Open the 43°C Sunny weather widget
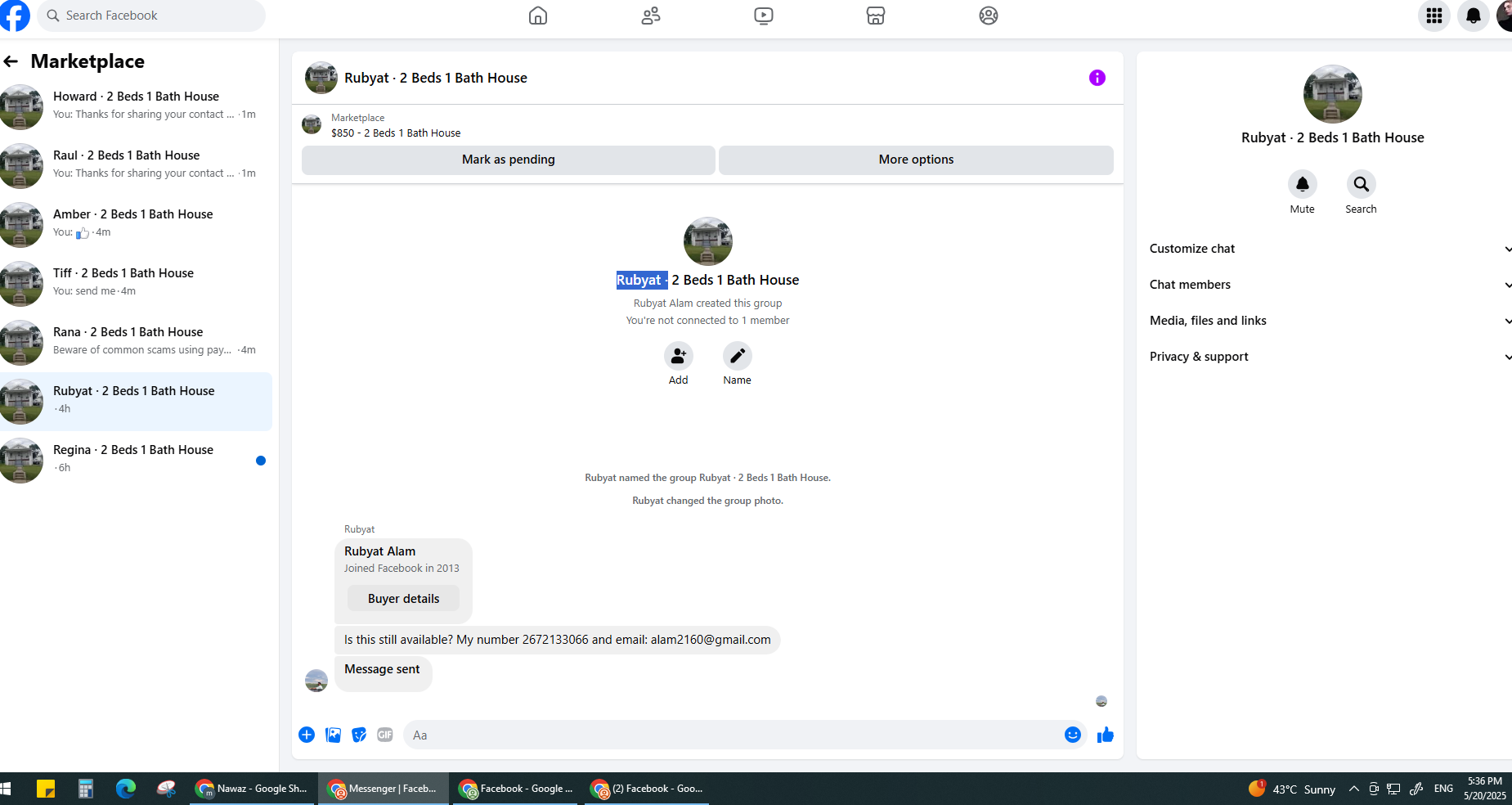 coord(1292,789)
